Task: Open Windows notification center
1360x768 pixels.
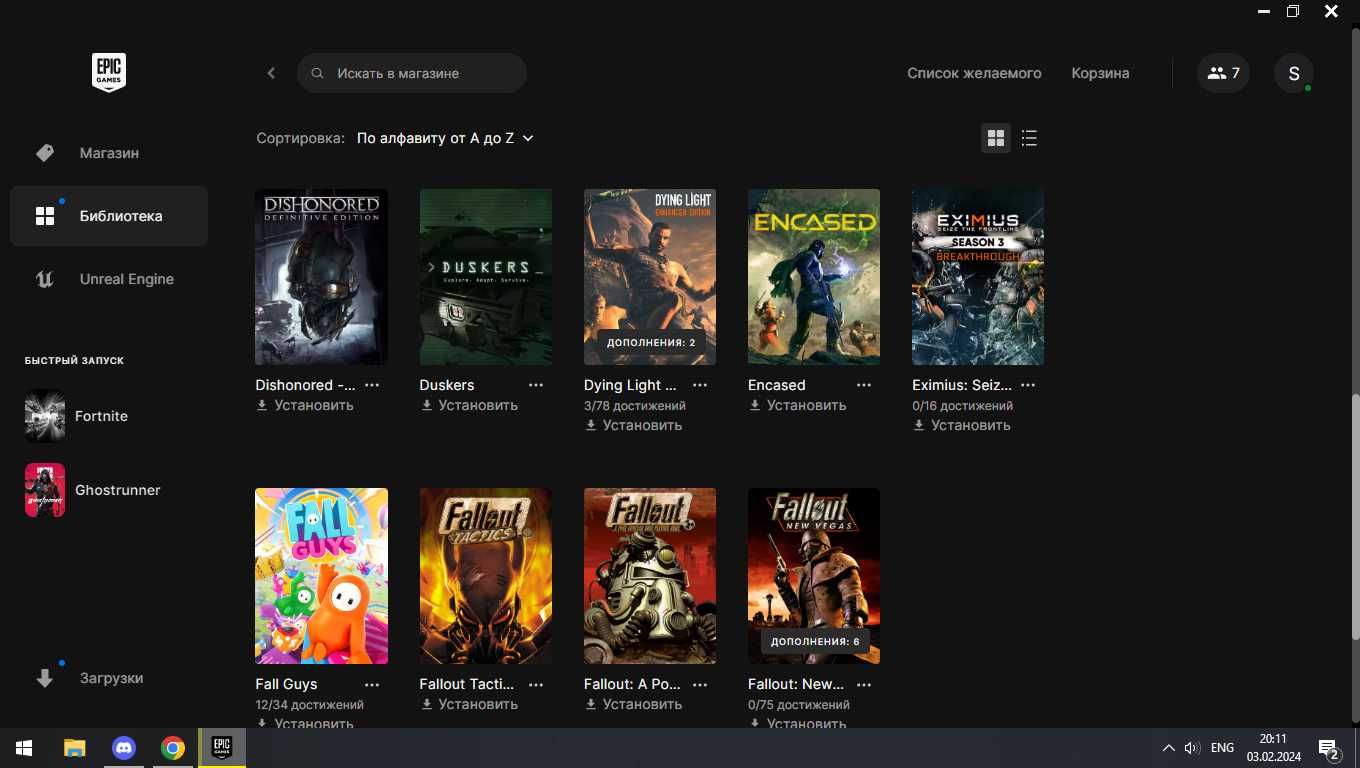Action: coord(1329,748)
